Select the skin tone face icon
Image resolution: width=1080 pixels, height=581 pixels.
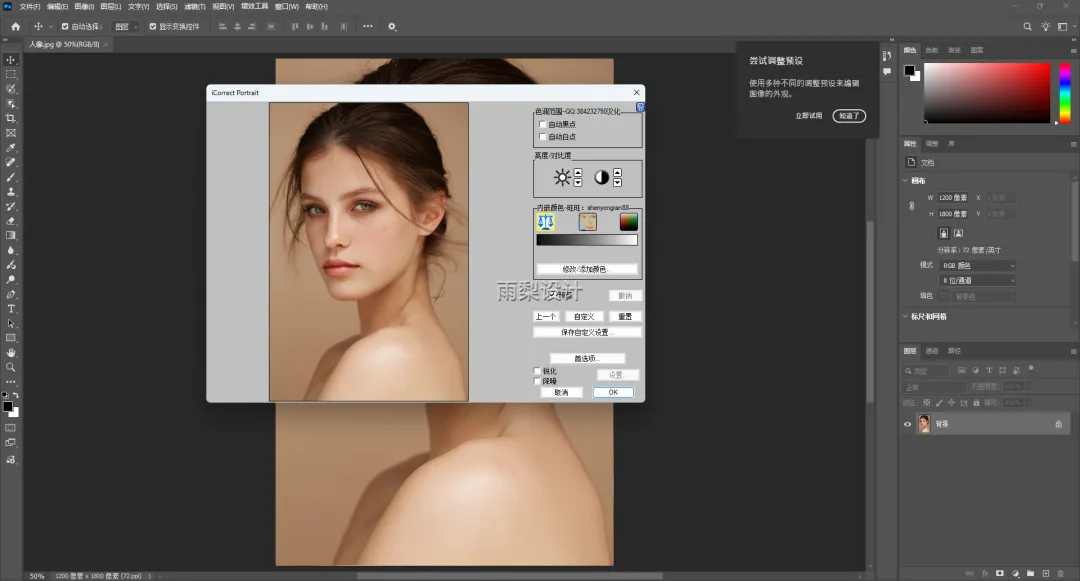[x=587, y=222]
